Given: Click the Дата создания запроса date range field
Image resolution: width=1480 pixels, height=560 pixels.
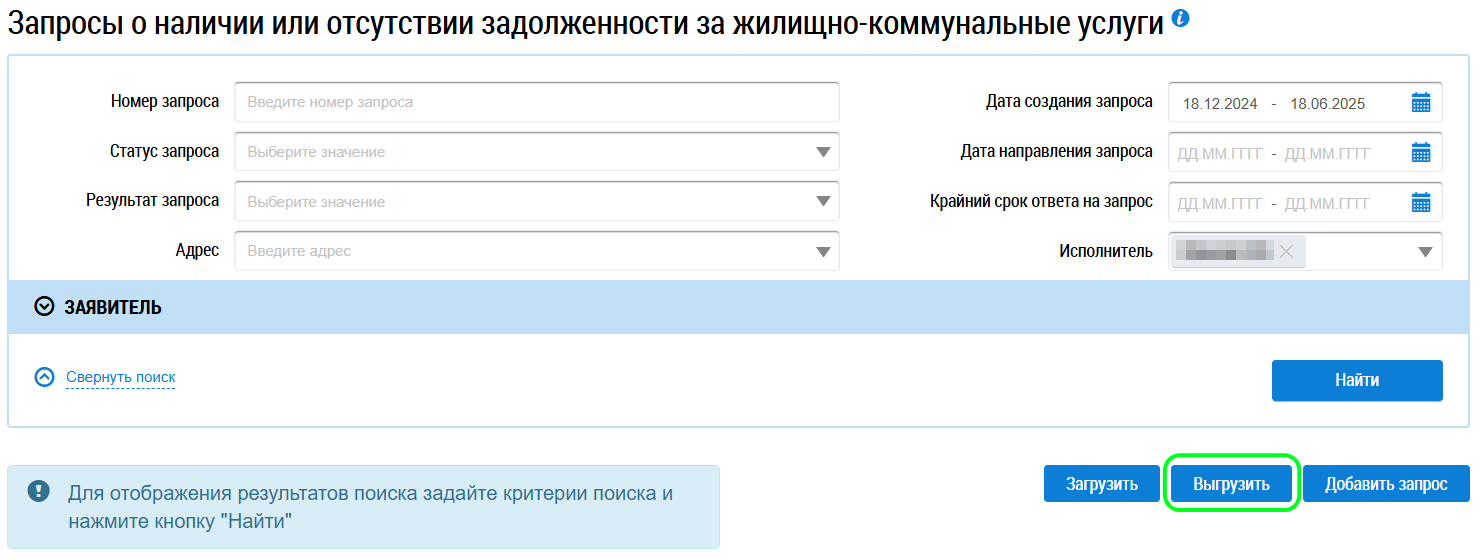Looking at the screenshot, I should point(1274,103).
